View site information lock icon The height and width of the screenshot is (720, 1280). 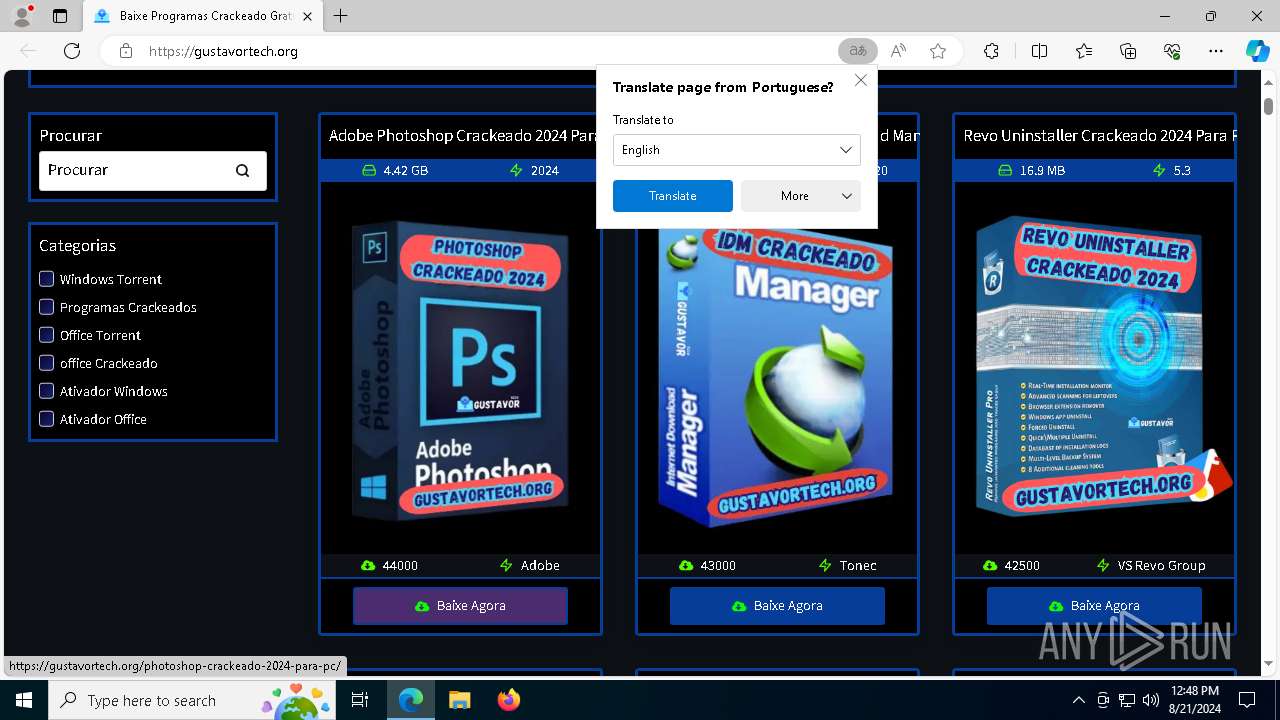coord(125,51)
